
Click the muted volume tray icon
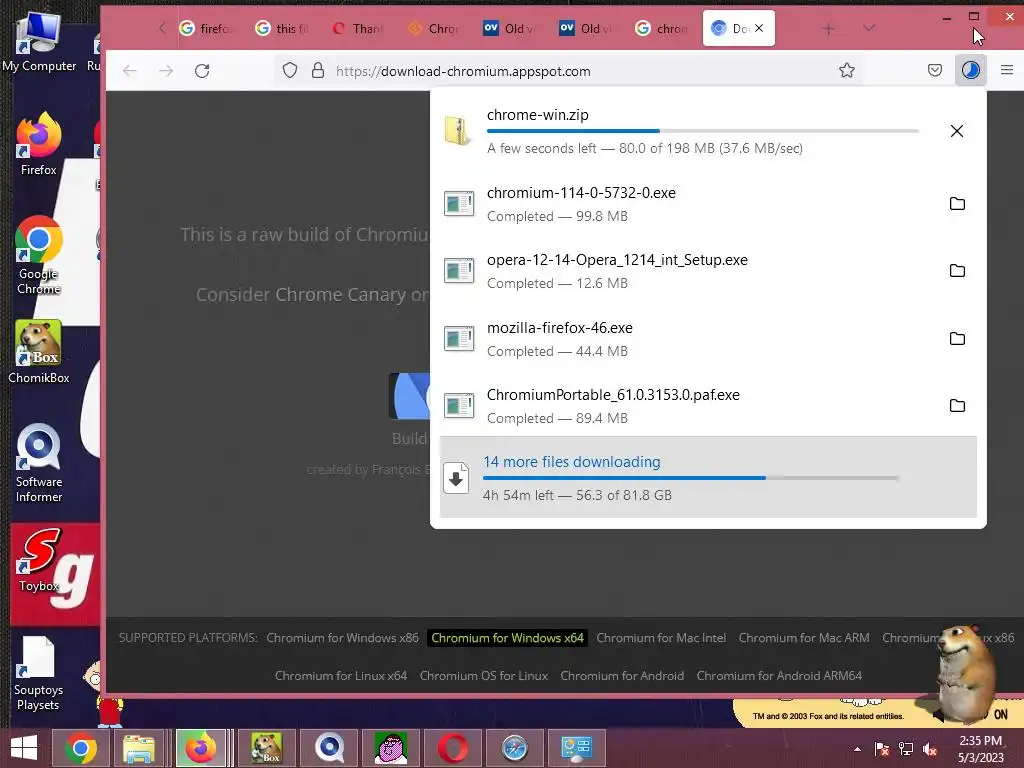pos(930,749)
